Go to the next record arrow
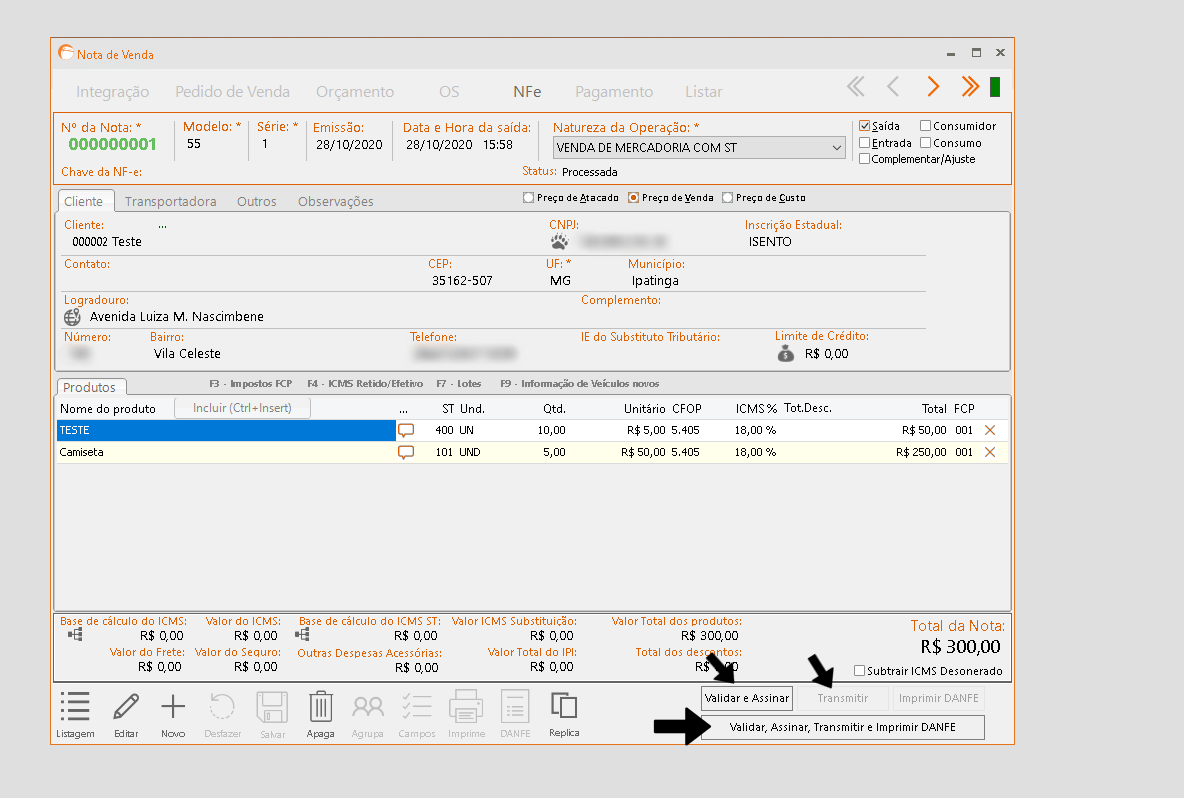This screenshot has width=1184, height=798. pyautogui.click(x=933, y=87)
